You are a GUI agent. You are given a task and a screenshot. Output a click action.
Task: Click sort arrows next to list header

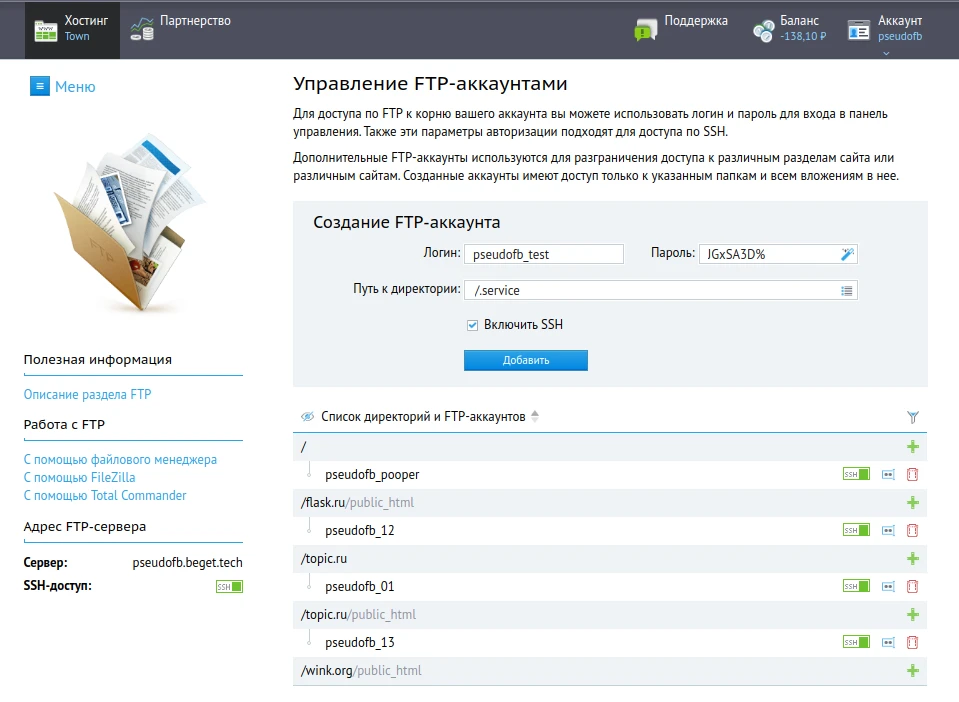pyautogui.click(x=535, y=415)
